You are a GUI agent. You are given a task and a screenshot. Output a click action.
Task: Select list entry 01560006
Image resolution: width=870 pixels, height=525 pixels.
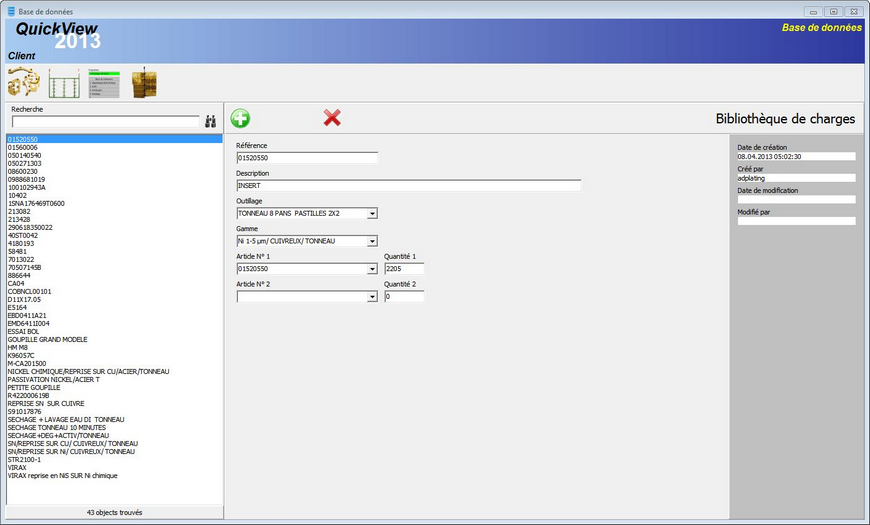click(114, 148)
